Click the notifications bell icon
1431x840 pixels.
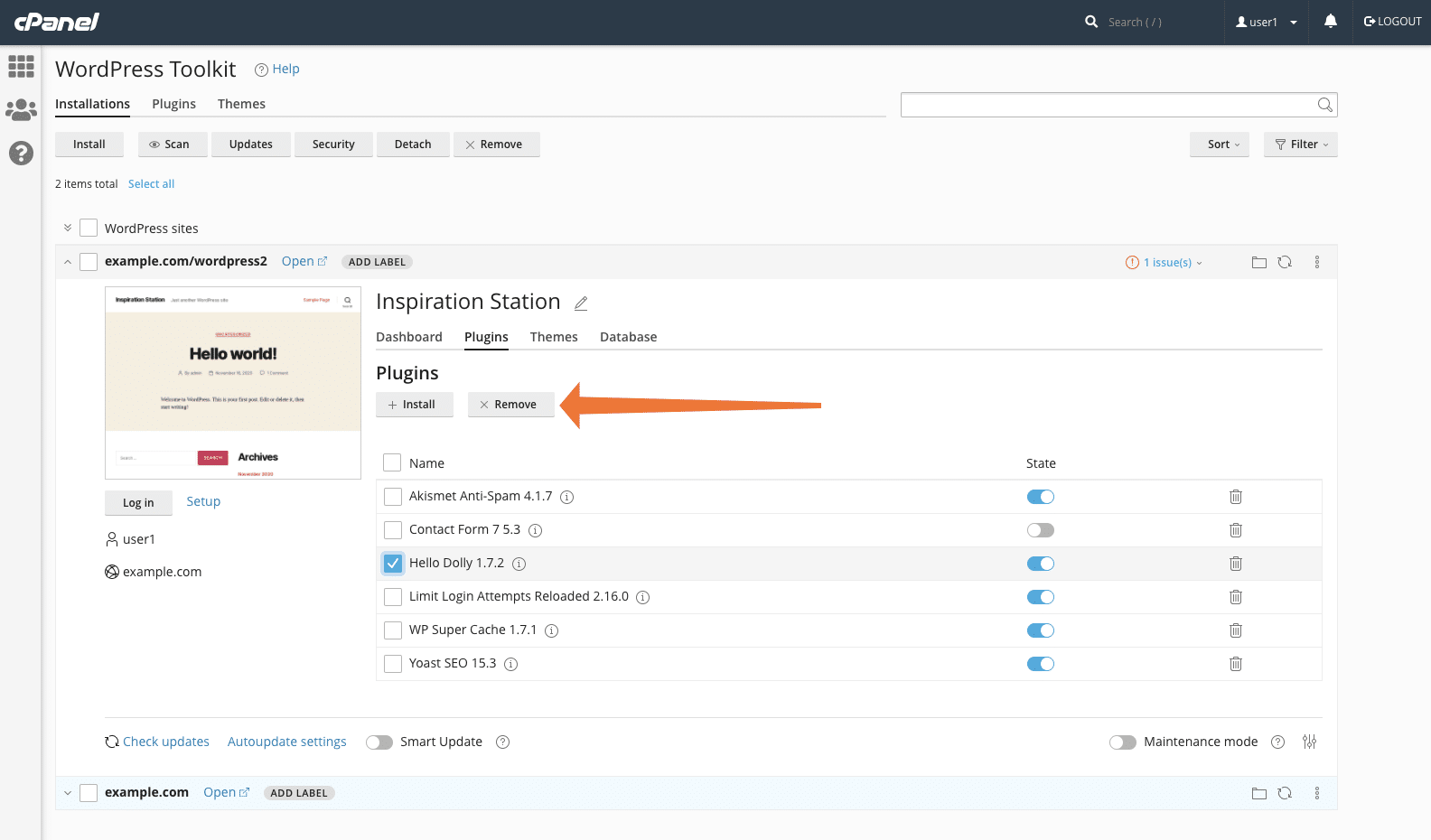point(1330,22)
